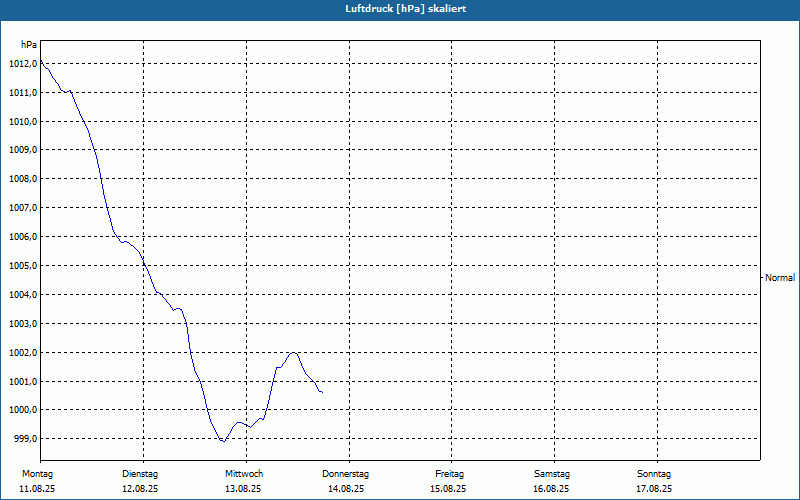Click the 'Mittwoch' day label

point(244,474)
